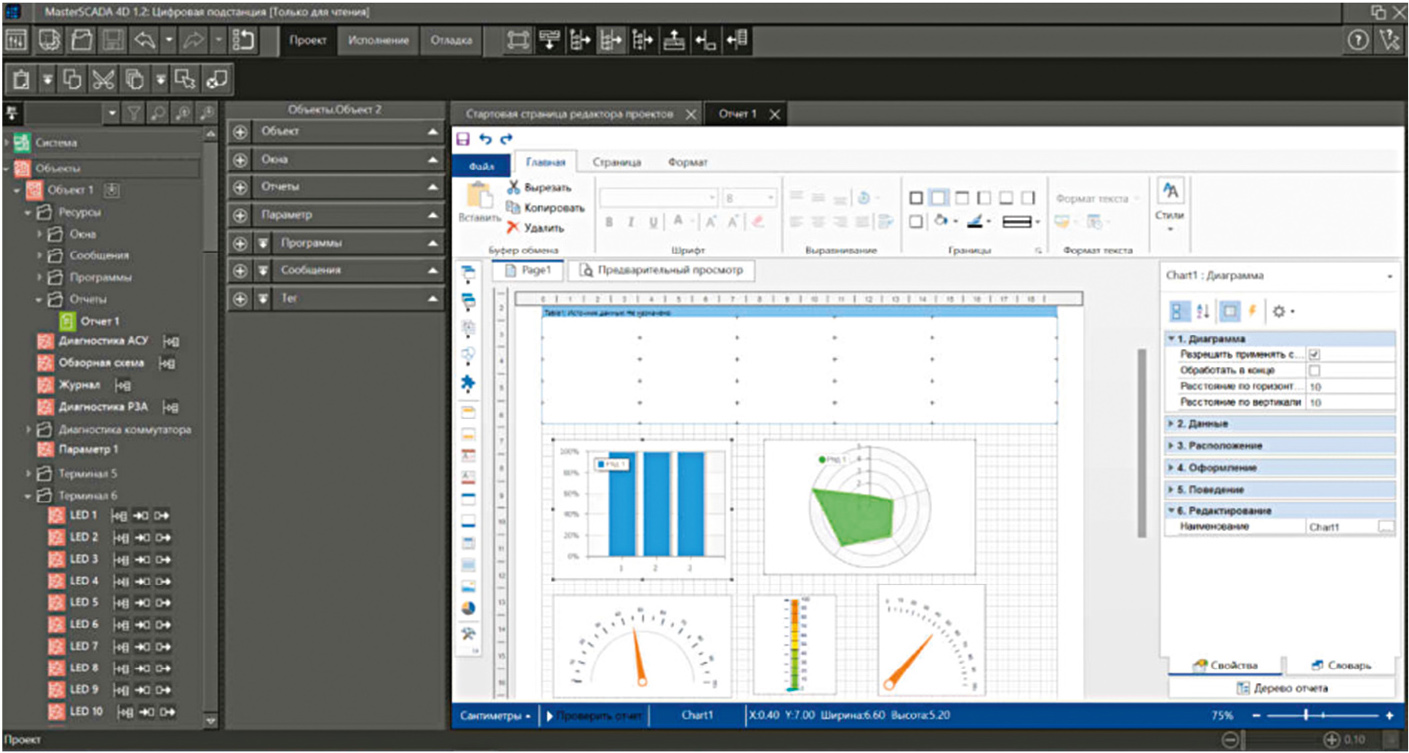Click the Копировать button in ribbon
The image size is (1409, 753).
point(545,207)
